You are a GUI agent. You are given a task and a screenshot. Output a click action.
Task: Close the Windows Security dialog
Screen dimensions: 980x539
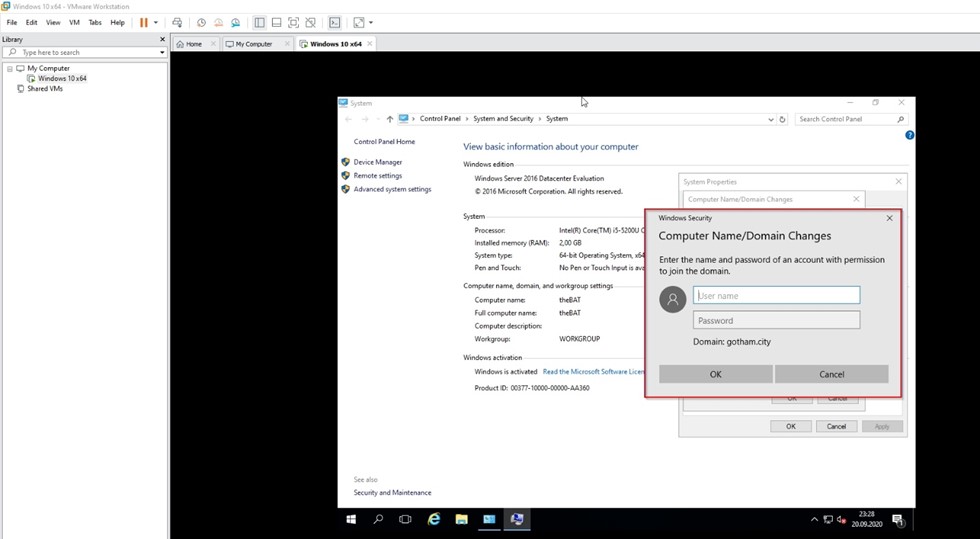(x=889, y=218)
